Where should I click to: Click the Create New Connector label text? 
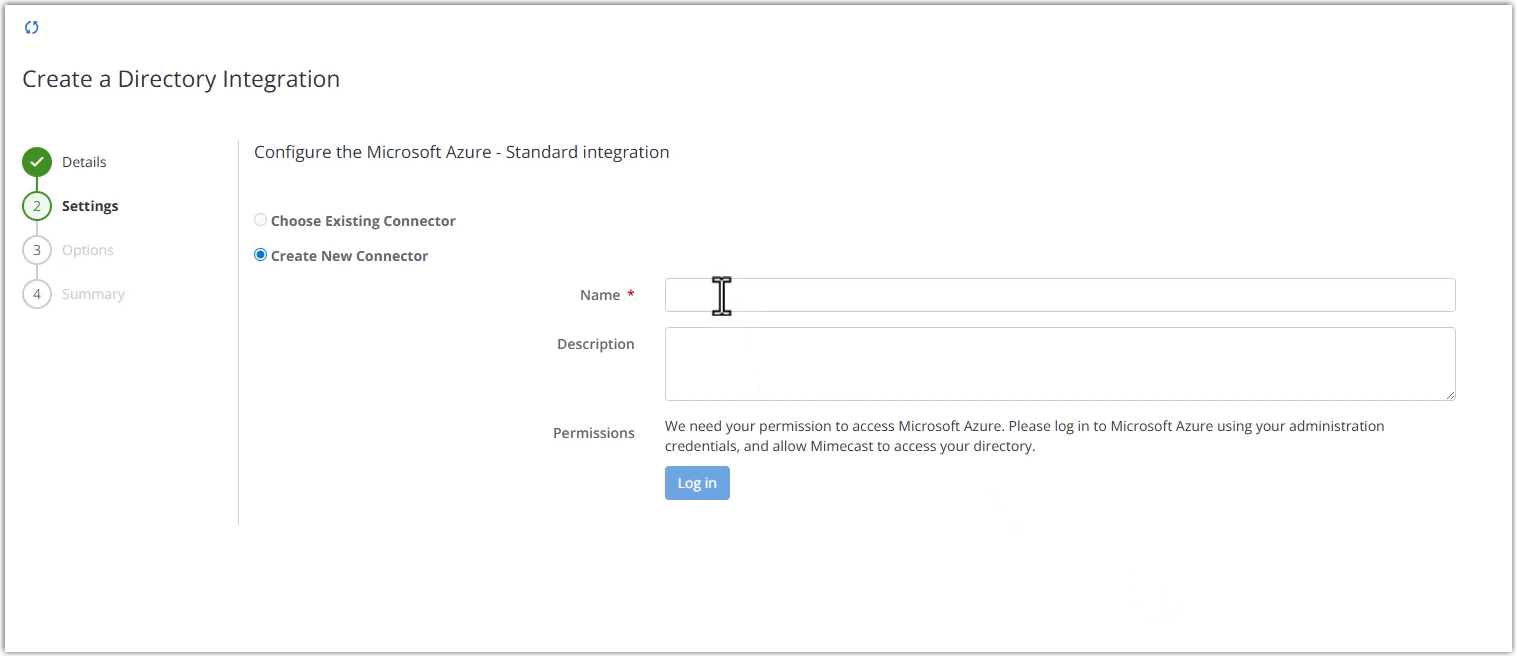(349, 255)
